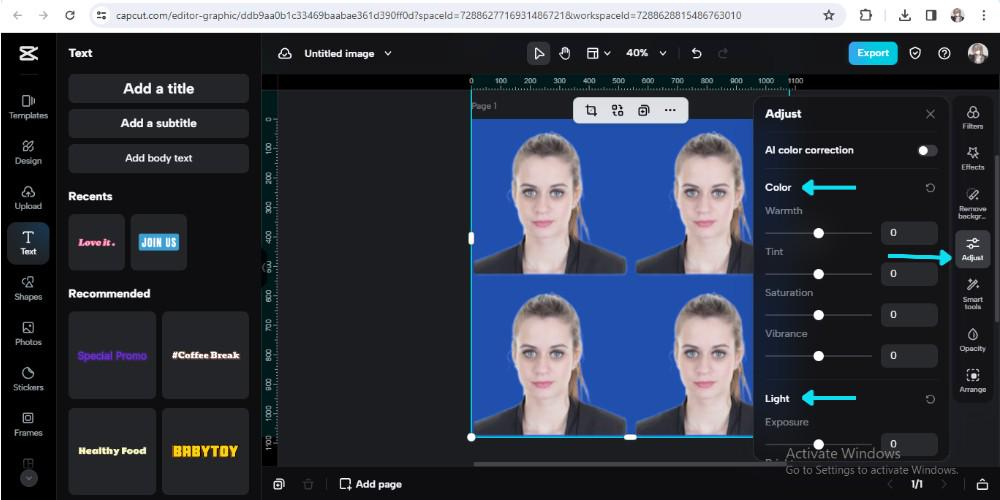1000x500 pixels.
Task: Click the duplicate icon in floating toolbar
Action: coord(643,110)
